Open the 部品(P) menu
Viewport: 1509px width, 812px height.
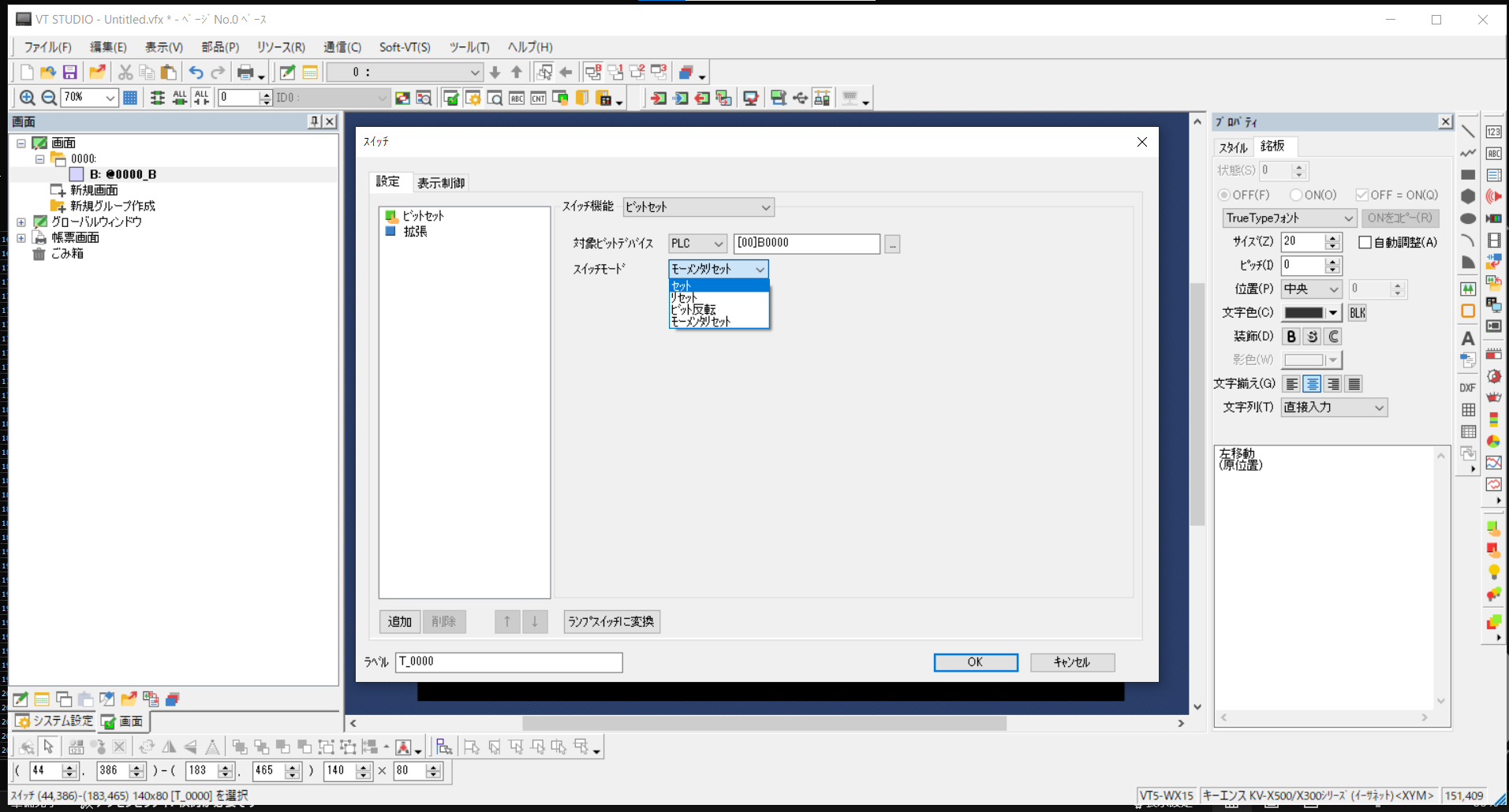coord(220,47)
